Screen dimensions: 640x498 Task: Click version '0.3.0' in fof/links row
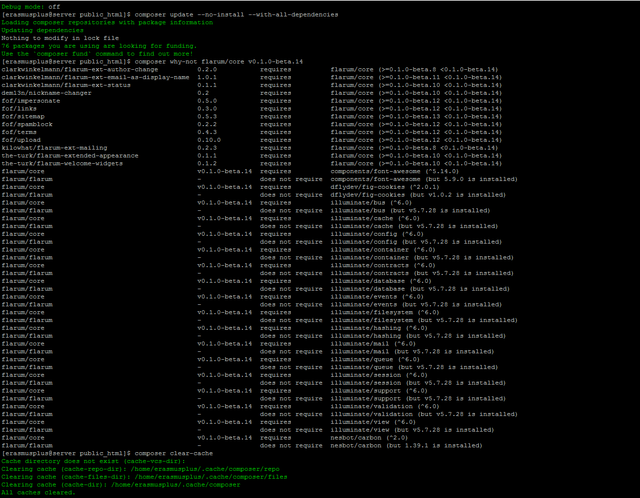tap(207, 109)
